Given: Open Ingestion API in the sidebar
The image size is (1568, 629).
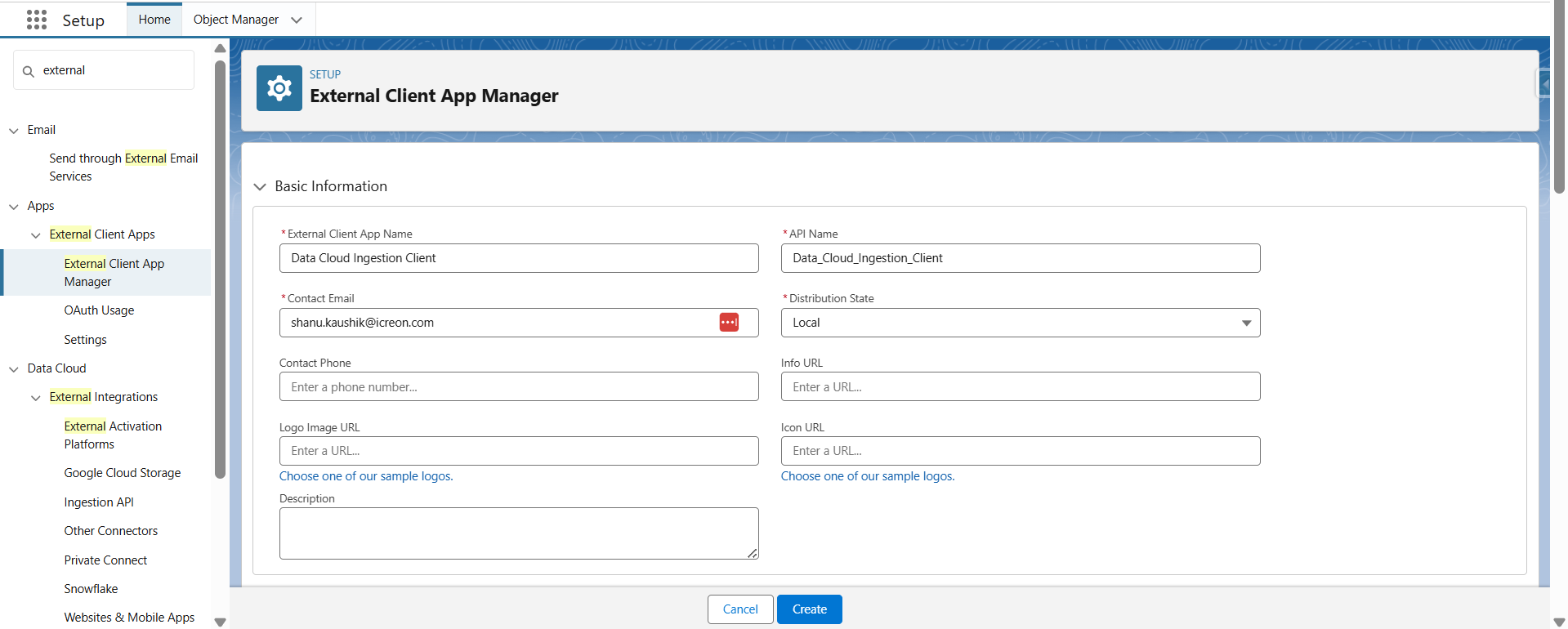Looking at the screenshot, I should [99, 502].
